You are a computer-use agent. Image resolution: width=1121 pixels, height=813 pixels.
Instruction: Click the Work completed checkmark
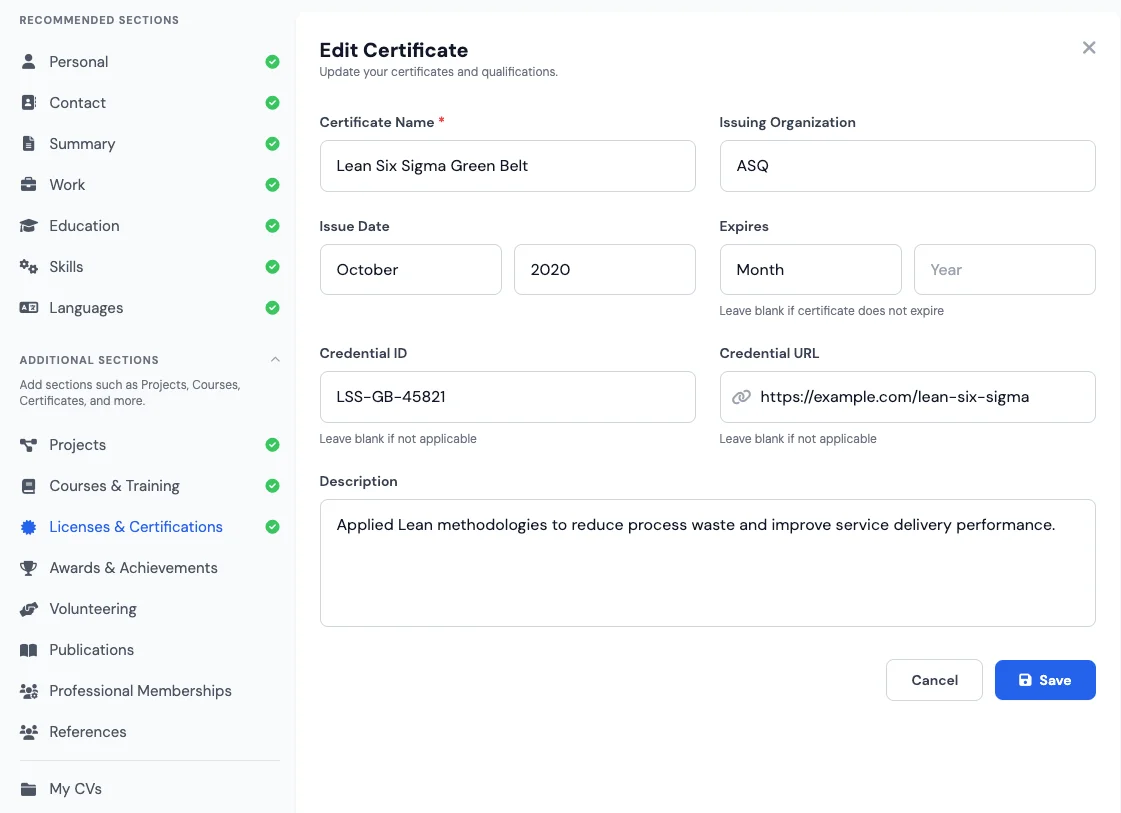tap(272, 184)
